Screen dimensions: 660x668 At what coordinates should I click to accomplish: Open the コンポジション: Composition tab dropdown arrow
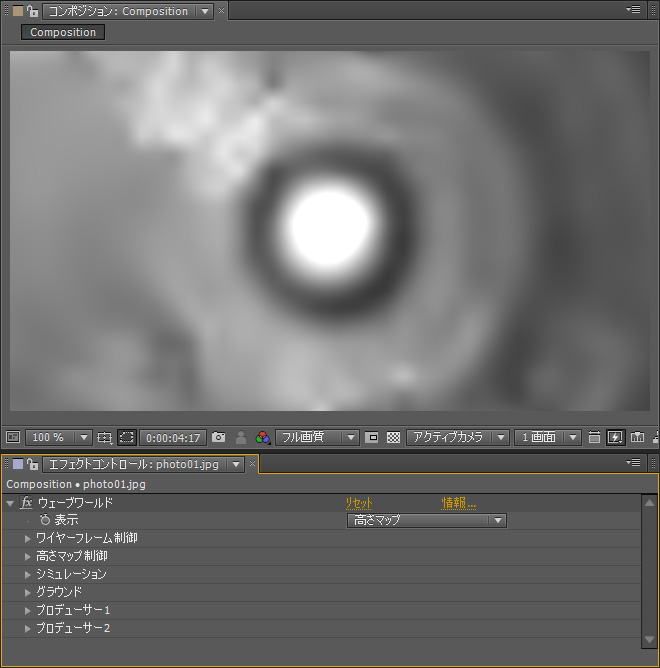pos(205,11)
